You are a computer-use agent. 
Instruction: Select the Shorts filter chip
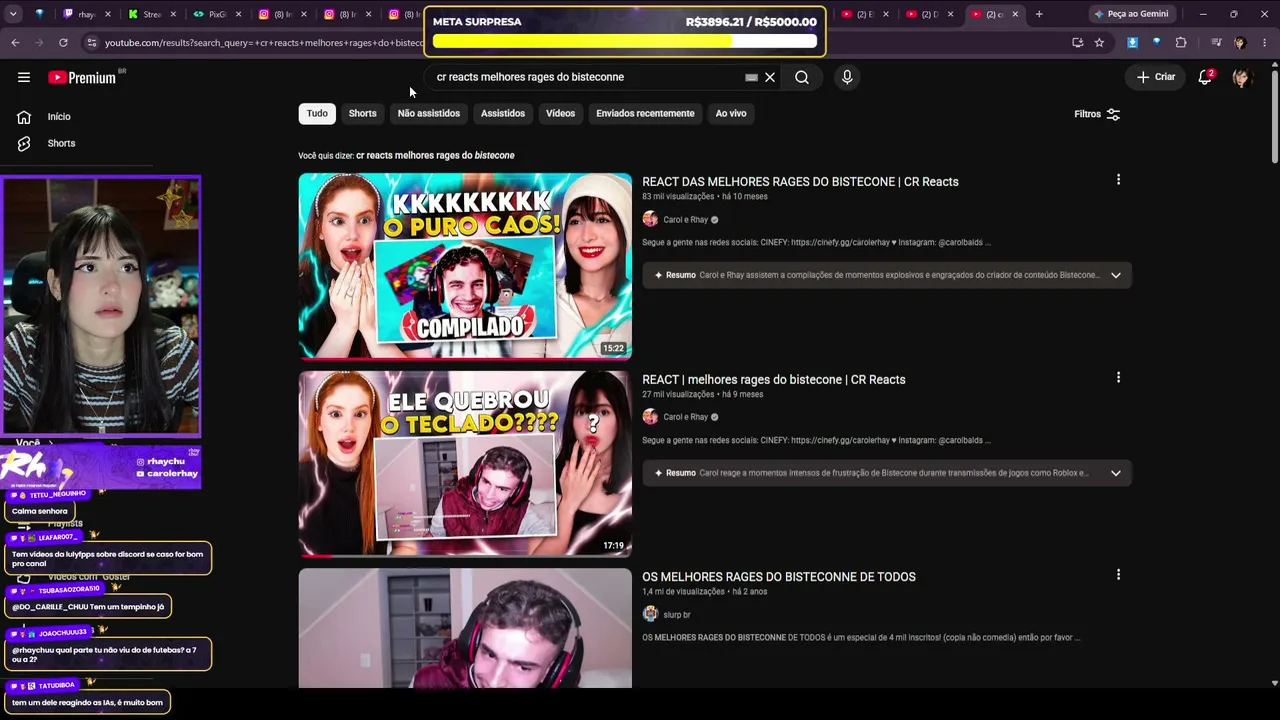(363, 113)
